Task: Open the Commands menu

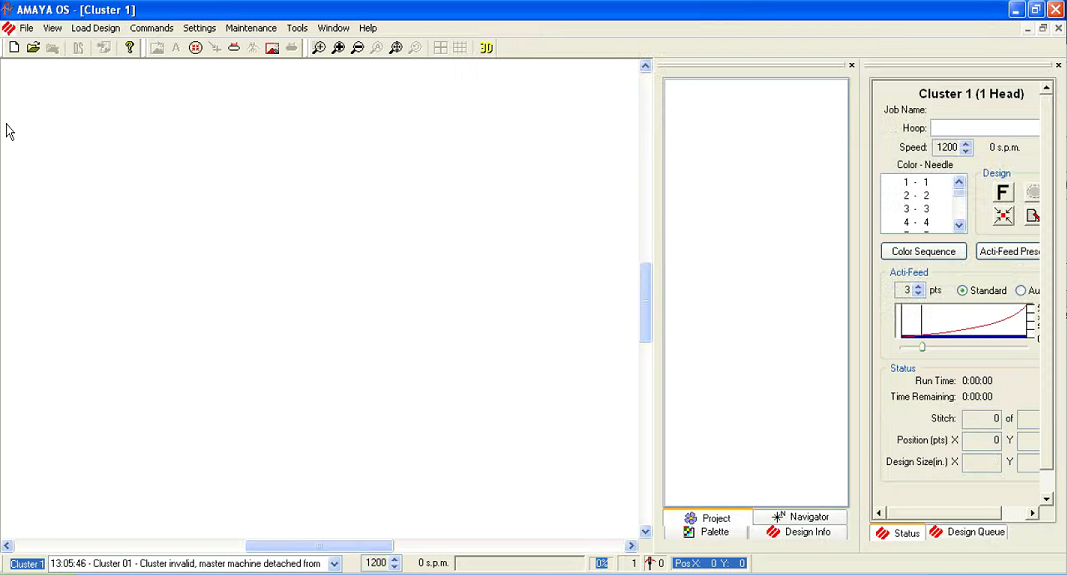Action: (x=152, y=29)
